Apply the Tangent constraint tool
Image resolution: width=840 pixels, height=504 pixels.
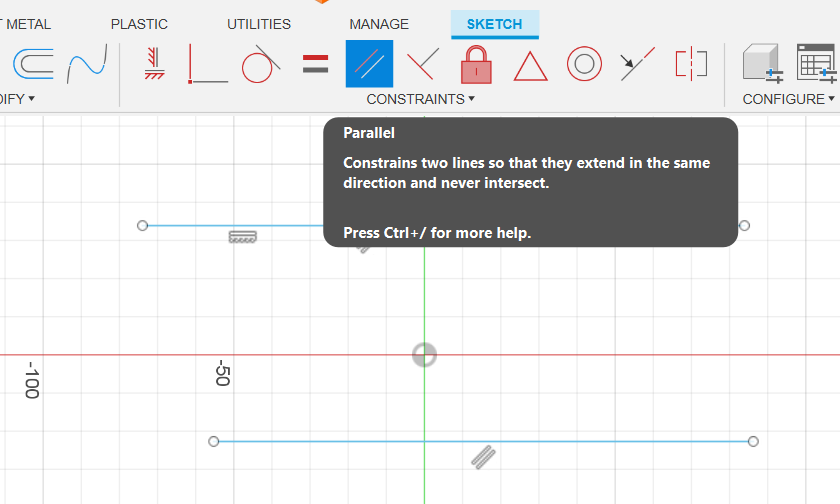tap(261, 64)
